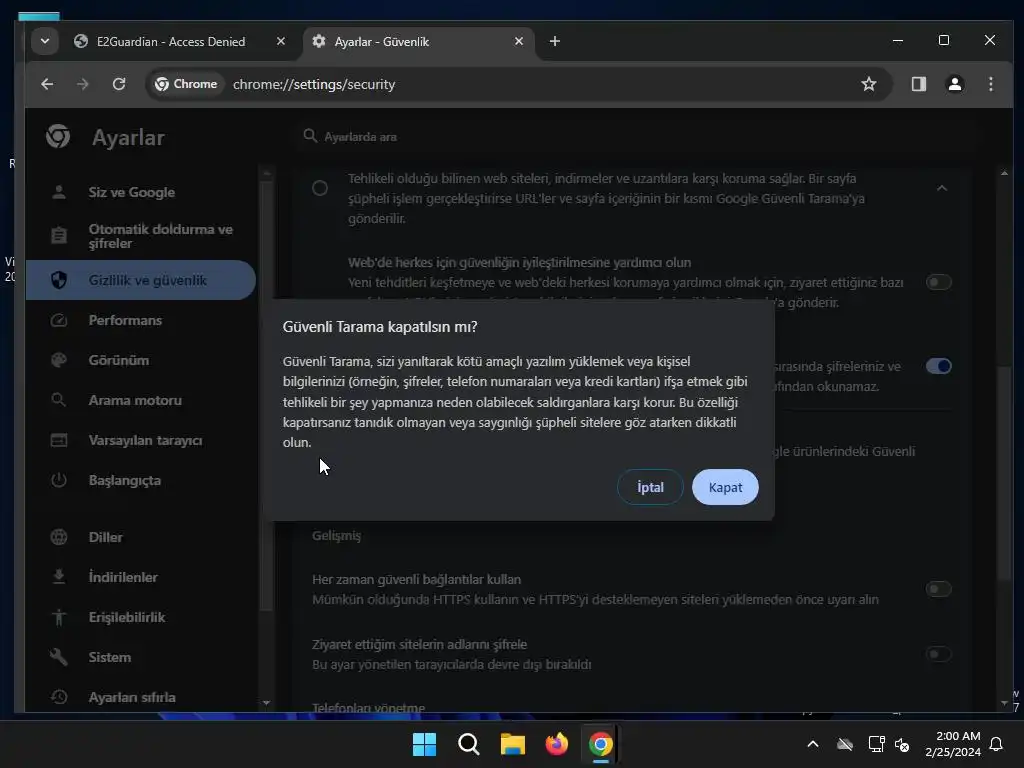
Task: Click the Chrome taskbar icon
Action: [x=601, y=744]
